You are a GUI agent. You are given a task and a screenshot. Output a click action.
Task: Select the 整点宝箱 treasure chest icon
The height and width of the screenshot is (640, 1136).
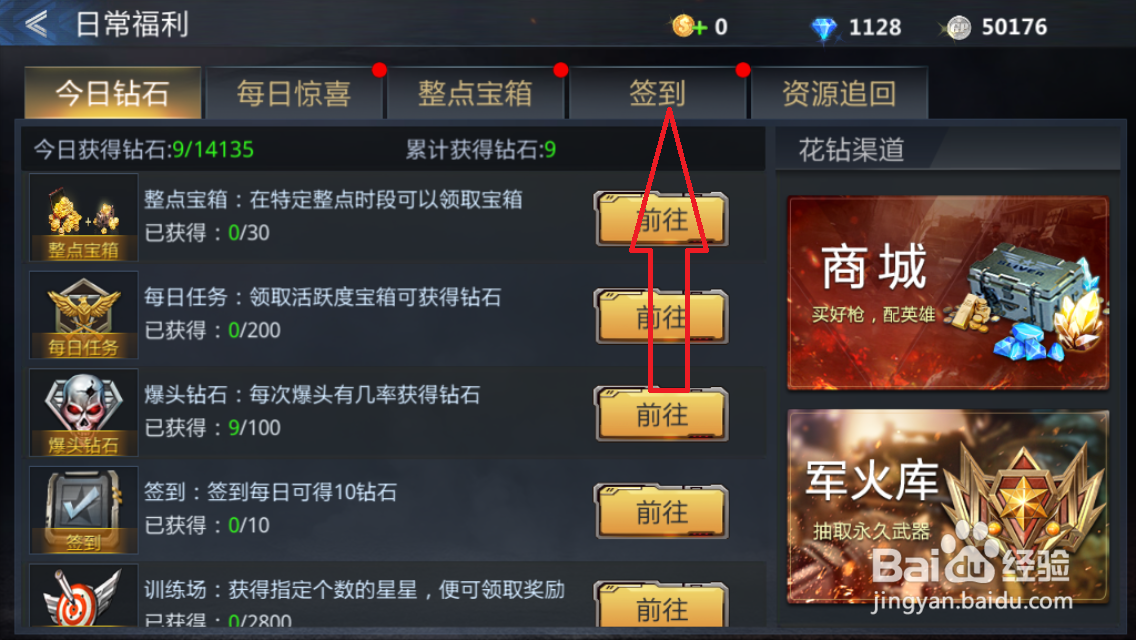(x=83, y=217)
